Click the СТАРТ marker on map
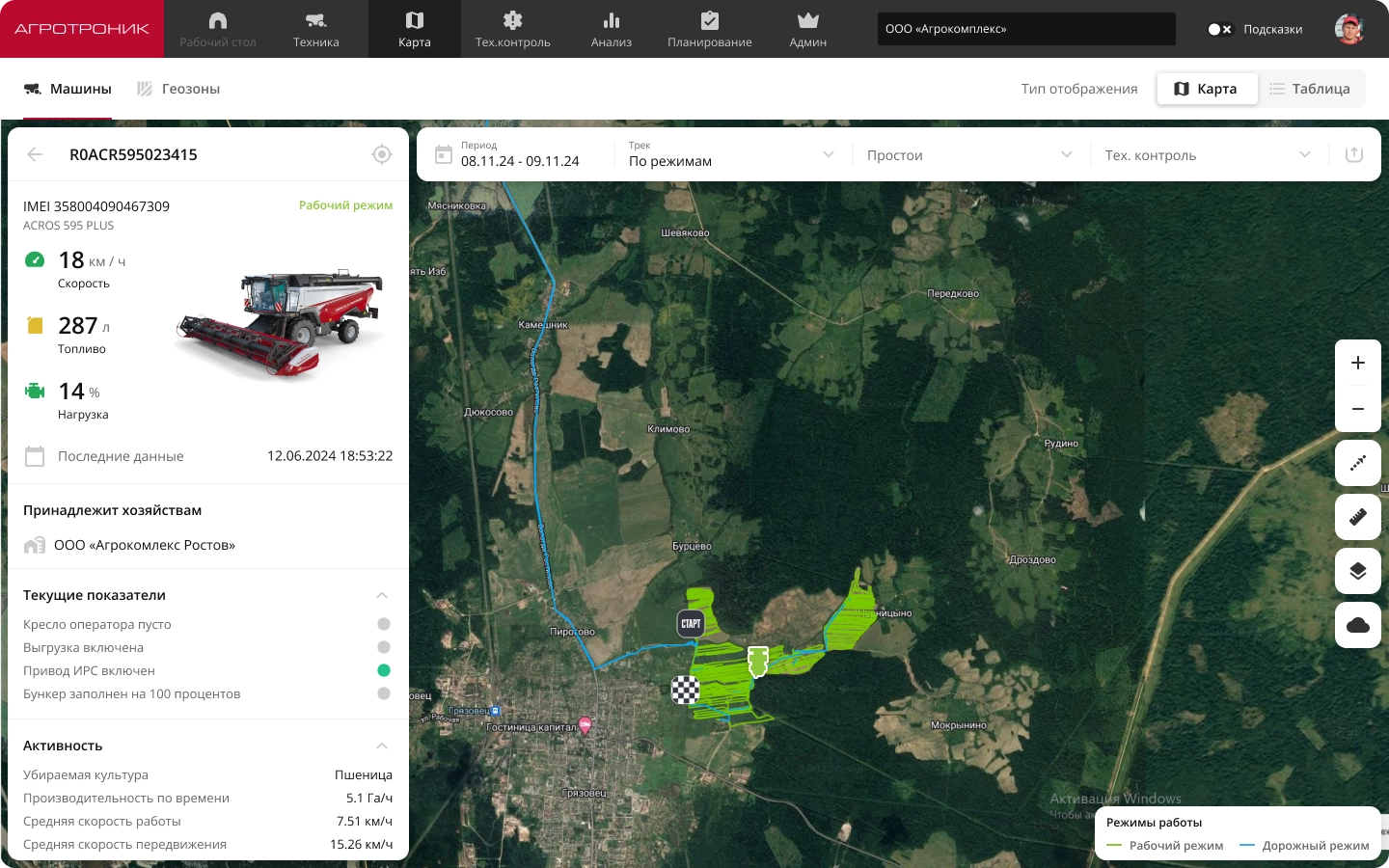This screenshot has height=868, width=1389. (691, 623)
